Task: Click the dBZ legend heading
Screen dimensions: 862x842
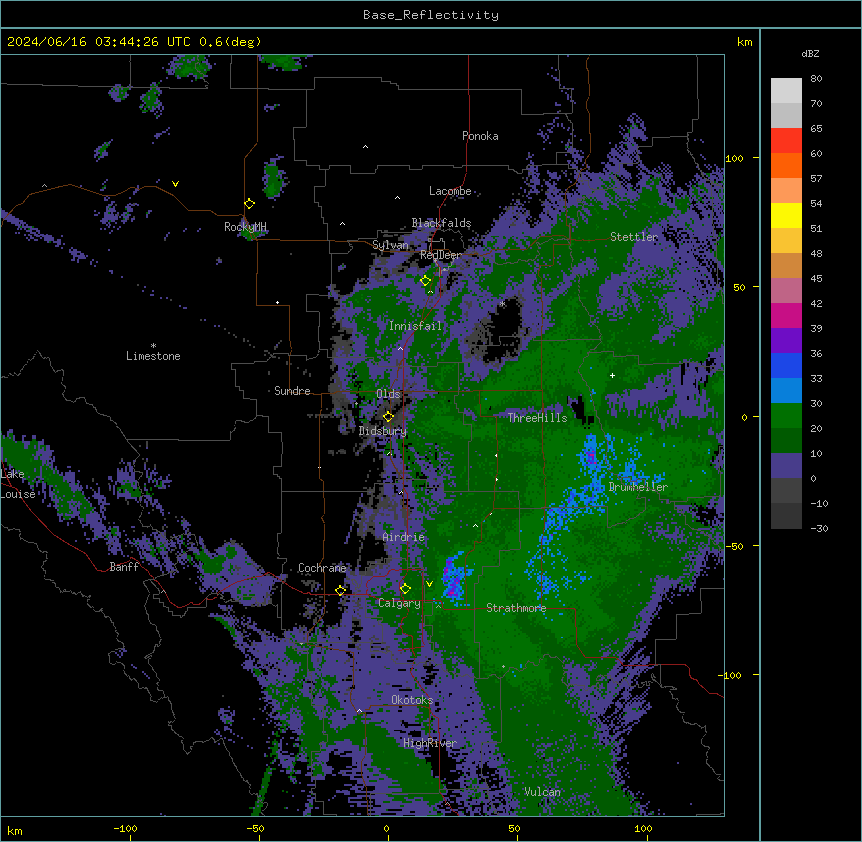Action: [x=810, y=54]
